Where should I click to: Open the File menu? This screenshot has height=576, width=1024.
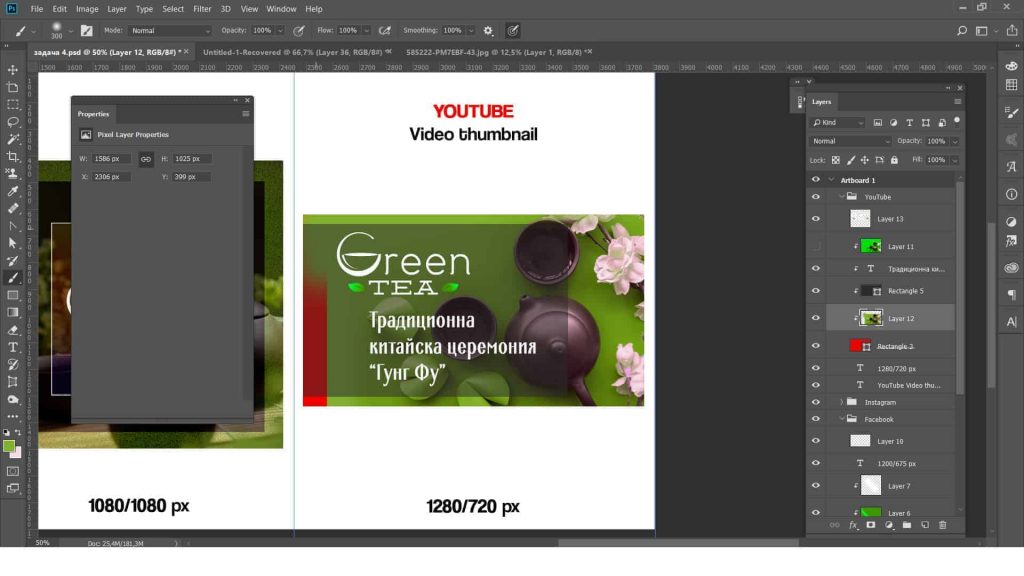tap(37, 9)
